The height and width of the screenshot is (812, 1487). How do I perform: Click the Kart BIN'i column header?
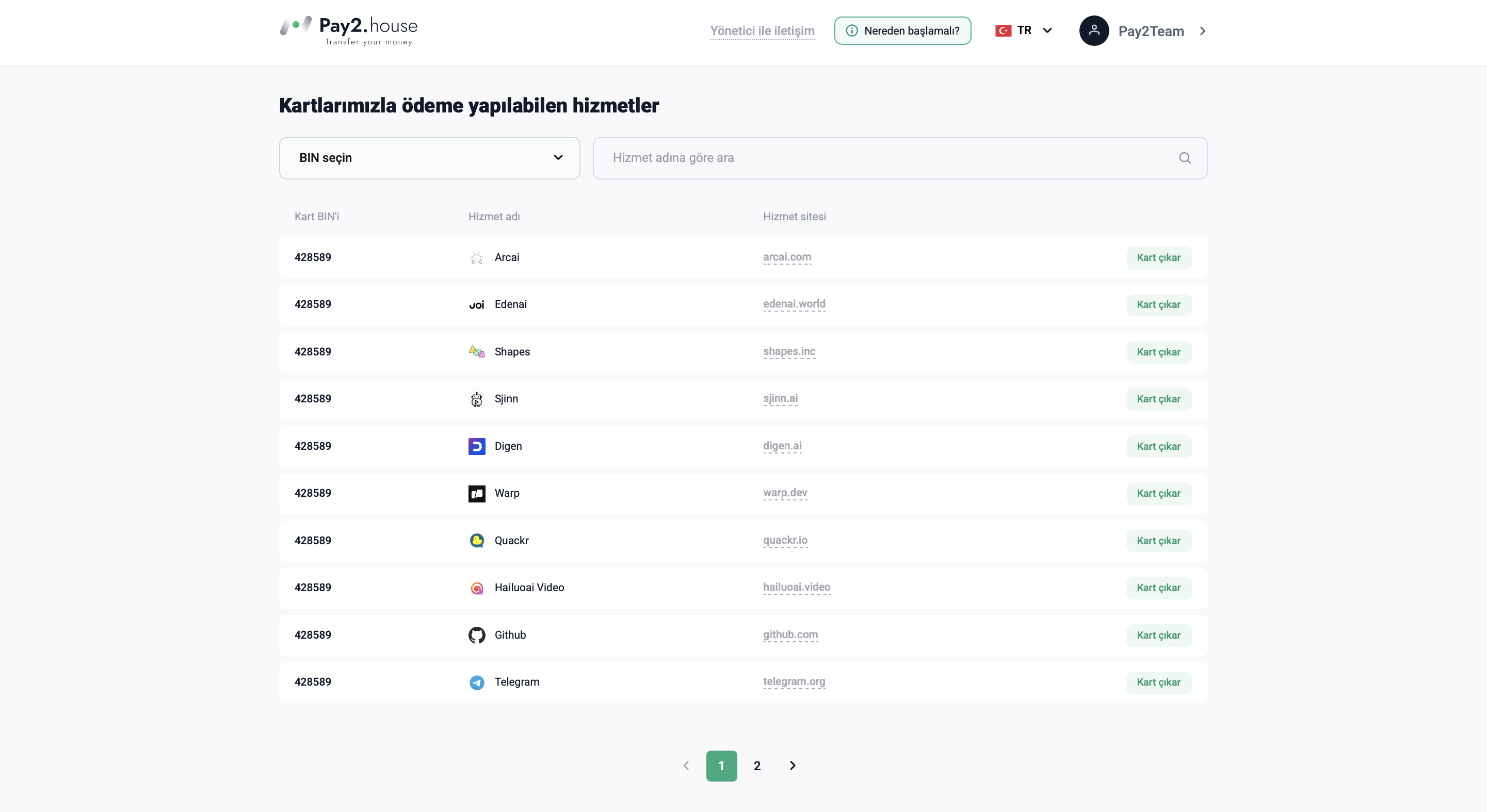[x=316, y=217]
